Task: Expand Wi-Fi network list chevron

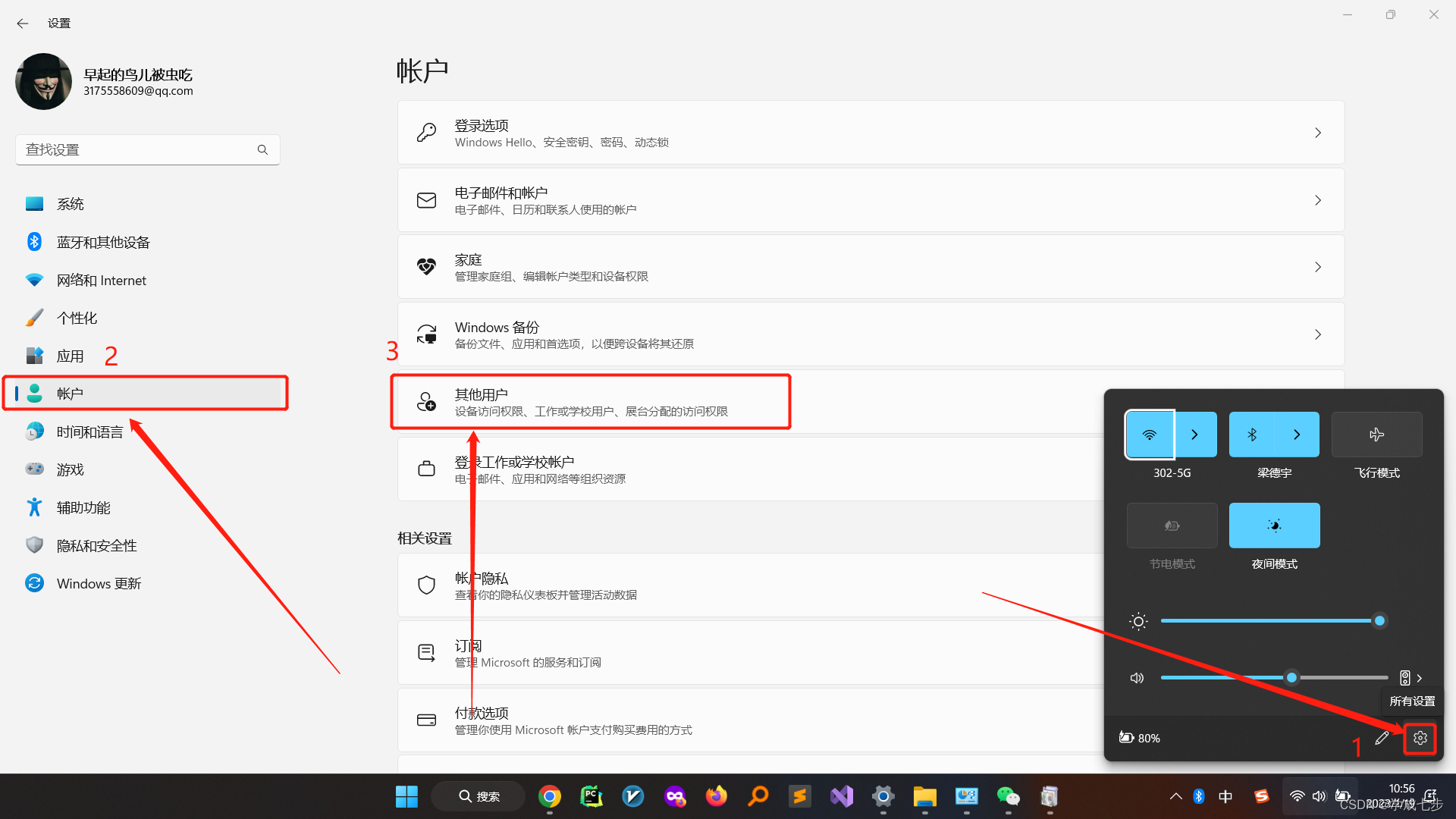Action: point(1195,435)
